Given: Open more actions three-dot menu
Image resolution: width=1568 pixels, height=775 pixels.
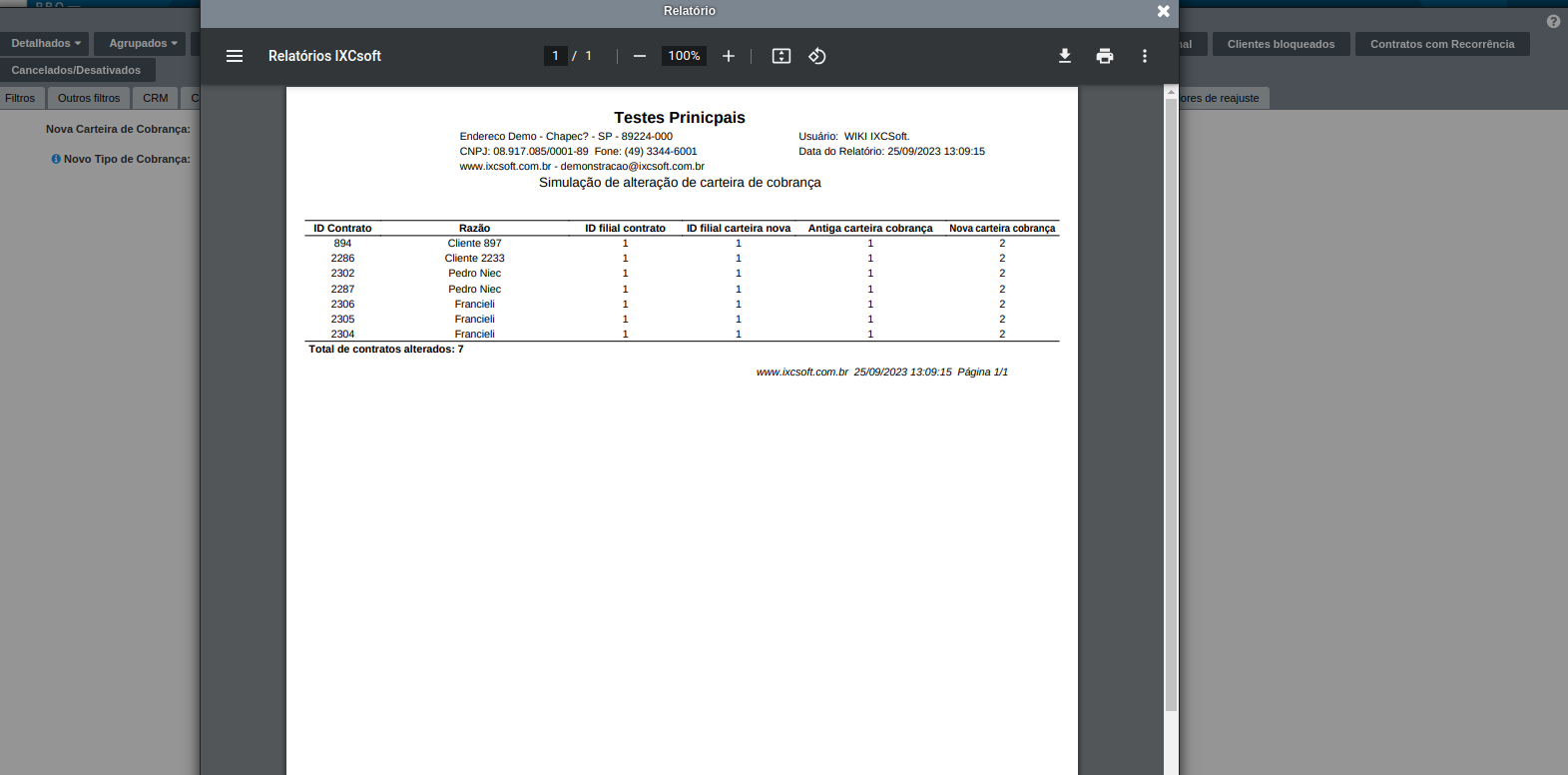Looking at the screenshot, I should [1145, 56].
